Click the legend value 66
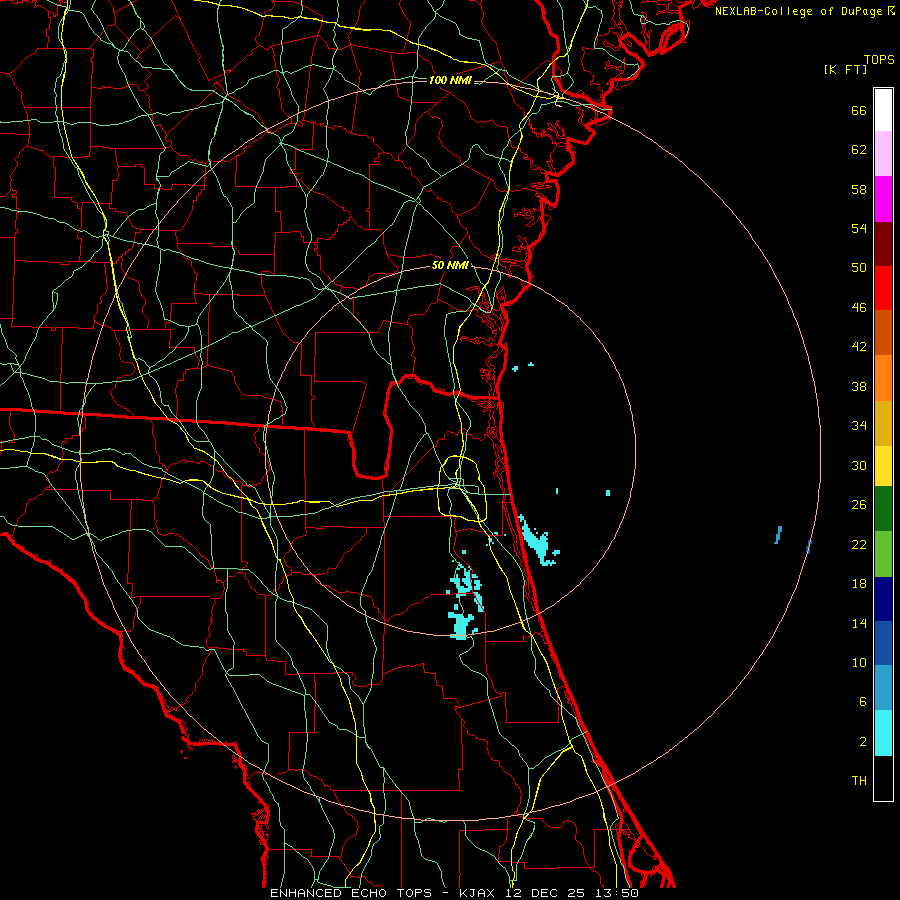The image size is (900, 900). [859, 110]
